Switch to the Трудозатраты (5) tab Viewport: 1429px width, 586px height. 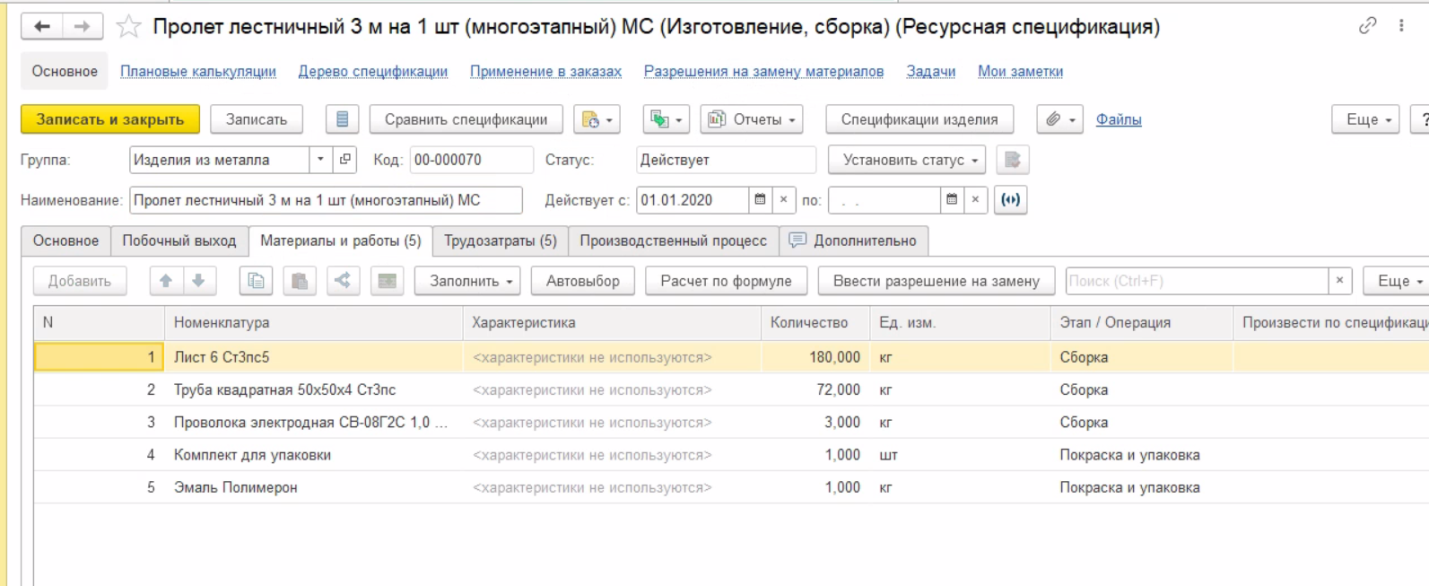(500, 241)
